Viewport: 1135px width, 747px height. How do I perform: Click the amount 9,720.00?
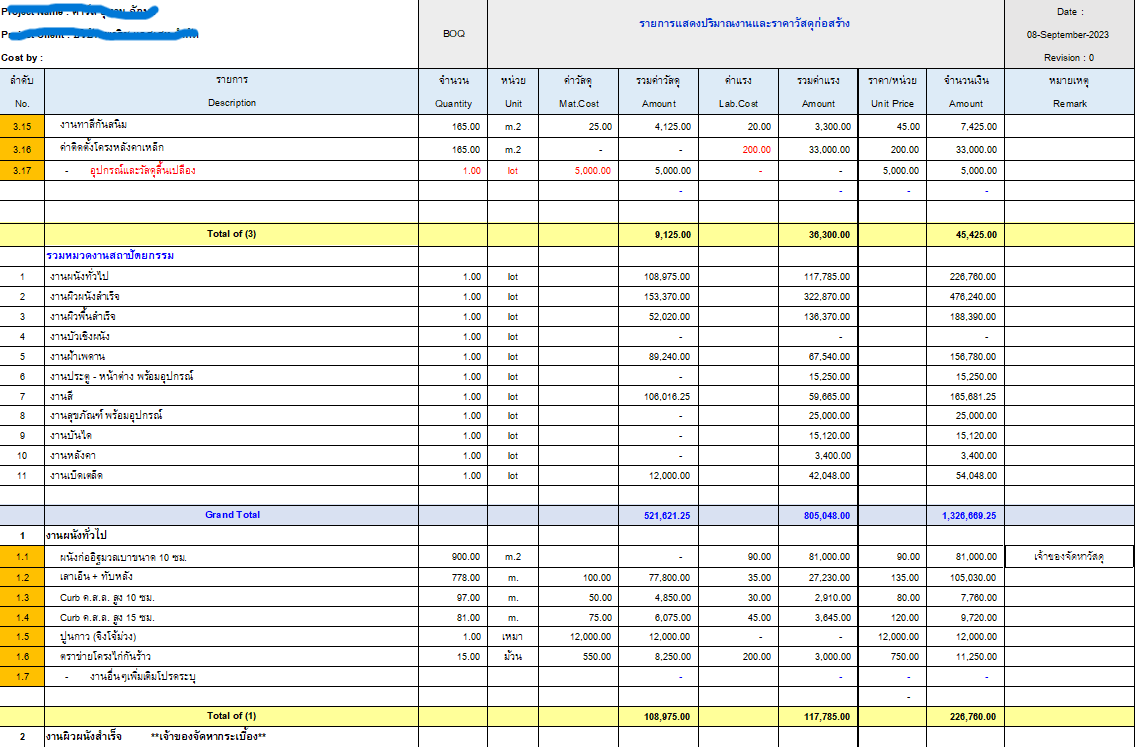pyautogui.click(x=979, y=618)
